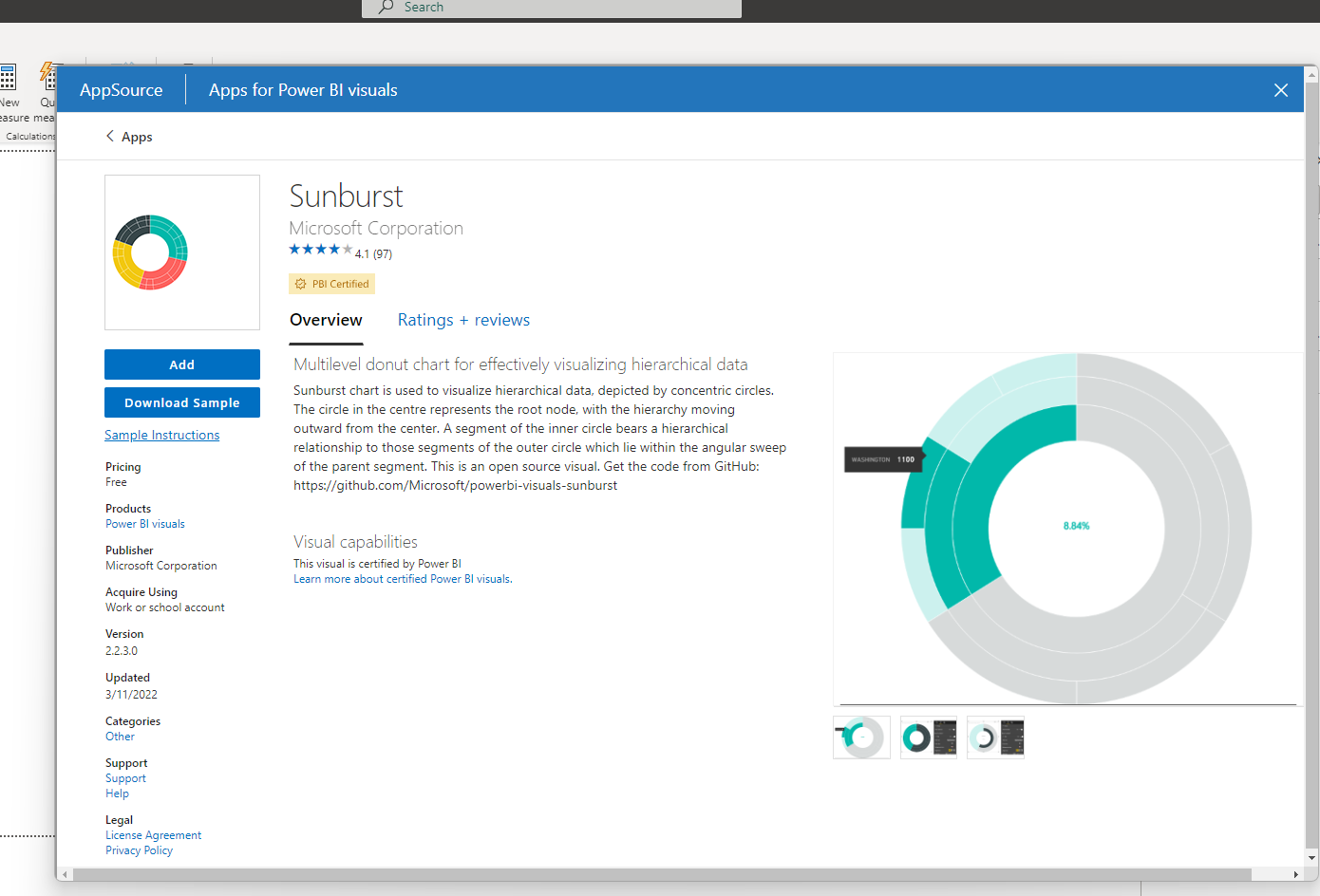Click the large Sunburst preview image
The height and width of the screenshot is (896, 1320).
click(x=1068, y=529)
